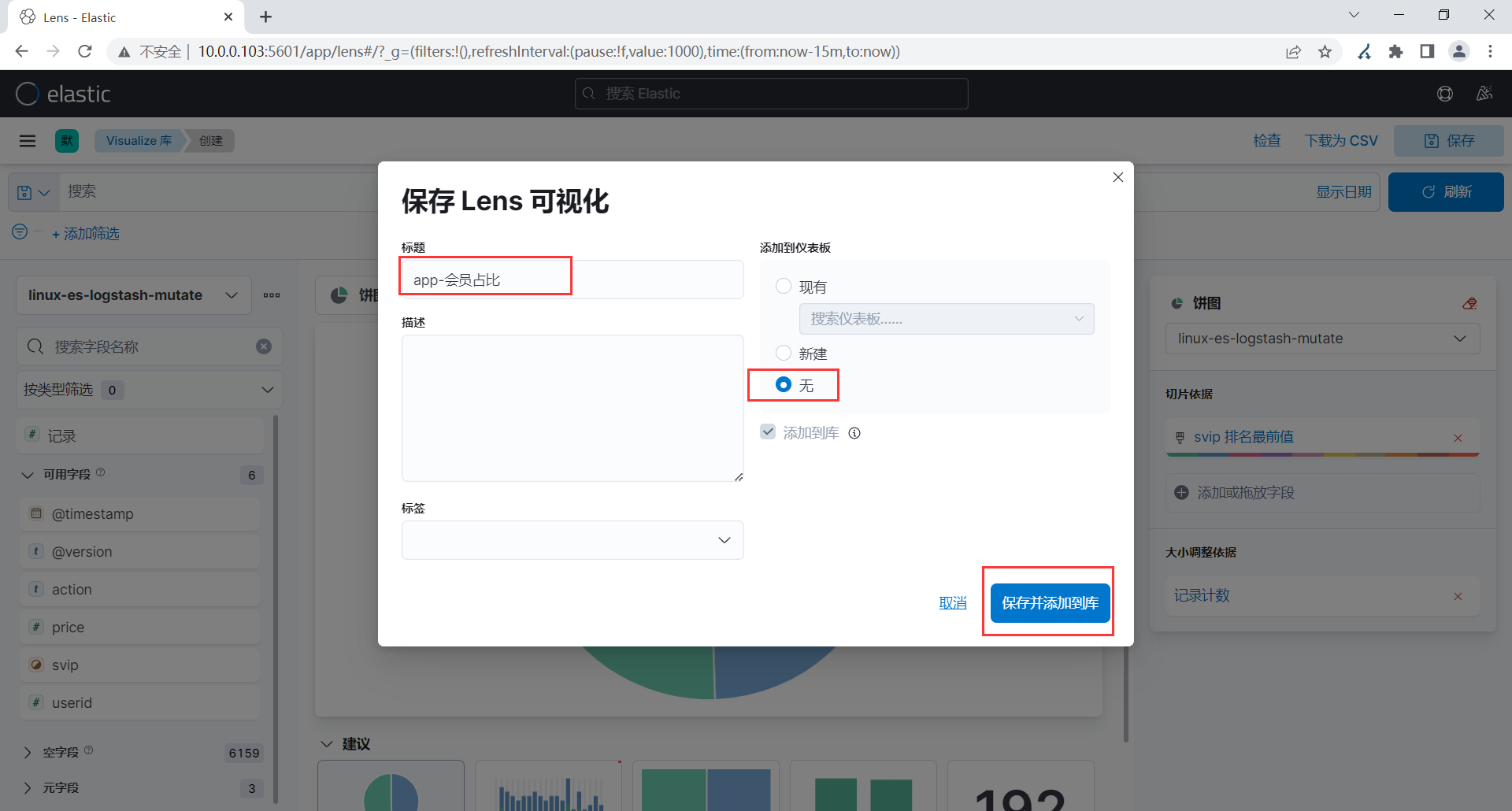
Task: Open the saved query menu icon
Action: point(34,192)
